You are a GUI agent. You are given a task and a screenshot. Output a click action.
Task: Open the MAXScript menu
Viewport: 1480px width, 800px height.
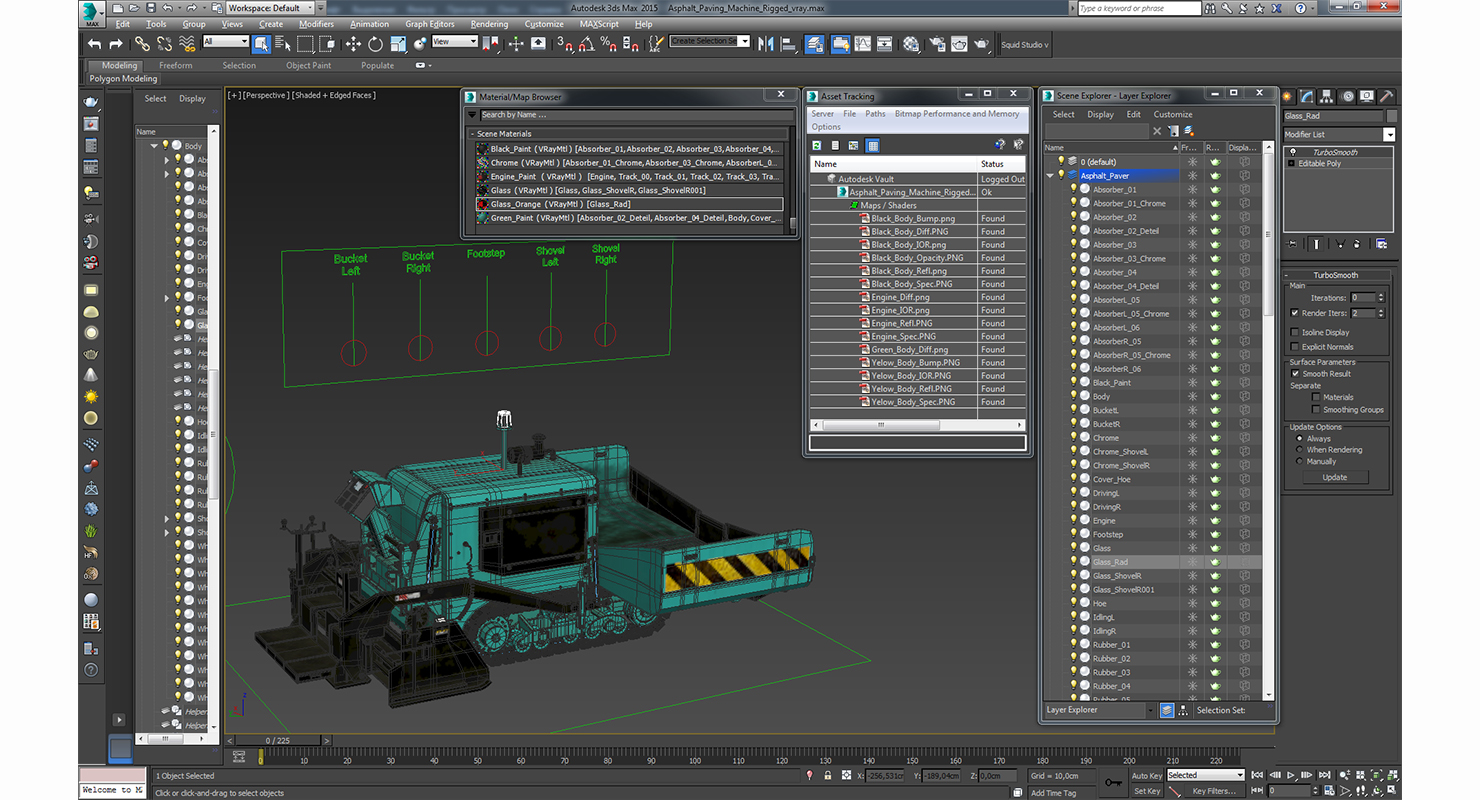(599, 24)
